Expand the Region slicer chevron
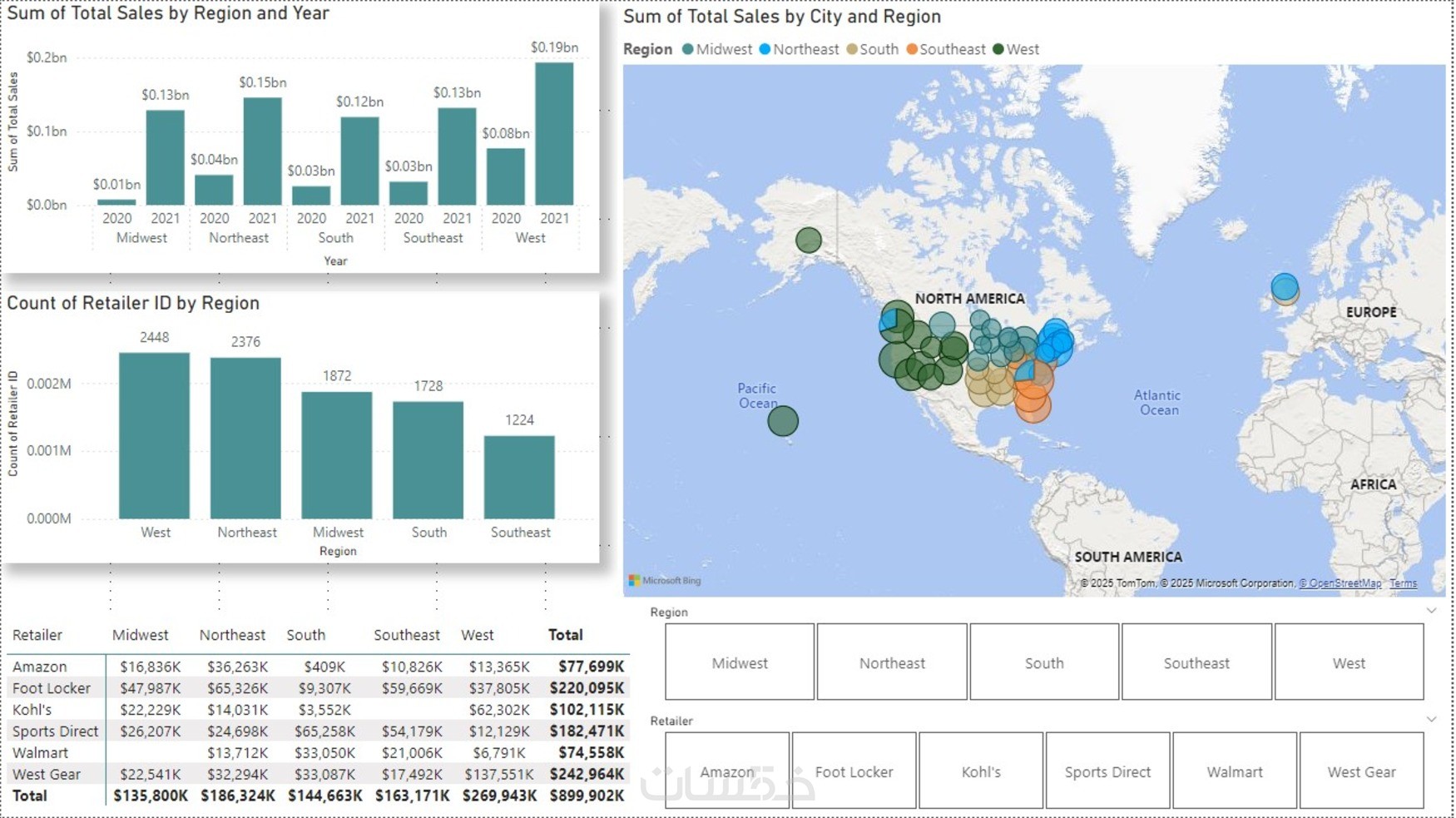Viewport: 1456px width, 818px height. (1431, 611)
